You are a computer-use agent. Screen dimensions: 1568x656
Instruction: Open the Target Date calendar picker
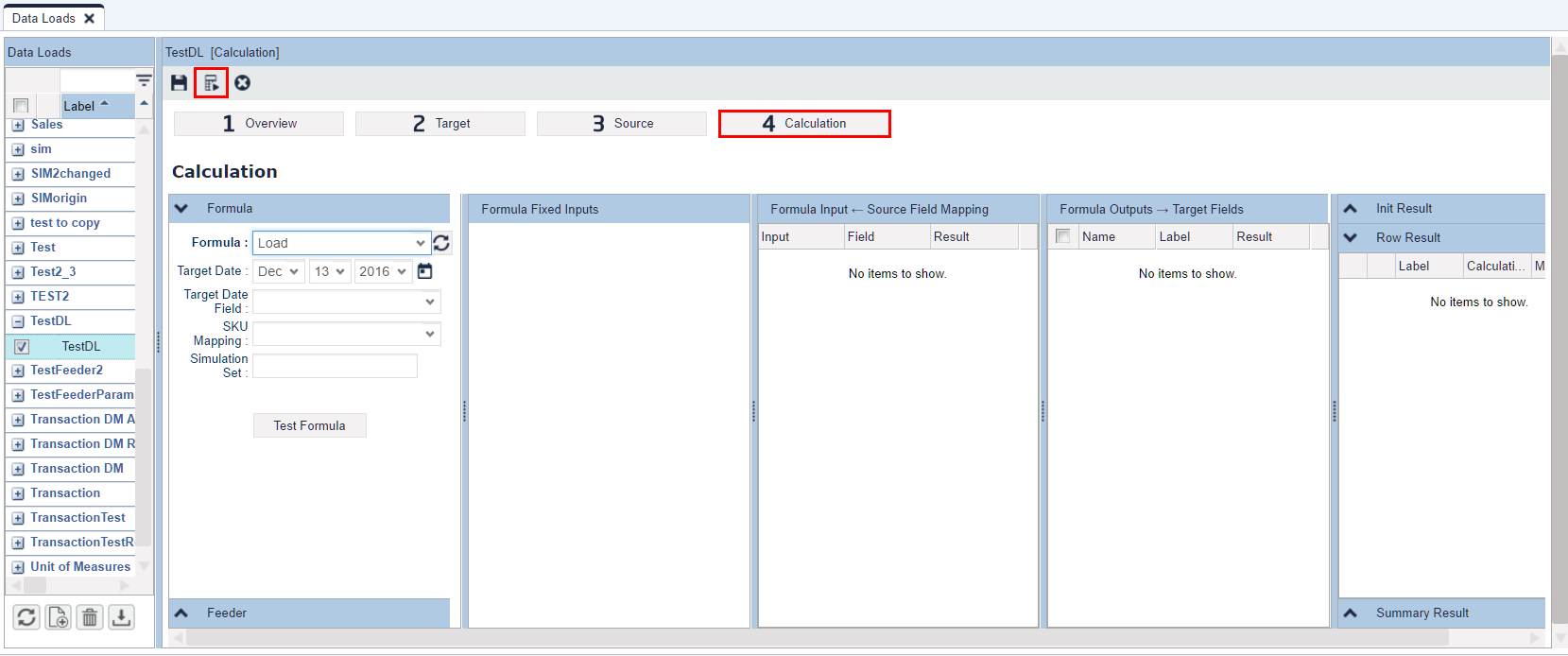425,271
